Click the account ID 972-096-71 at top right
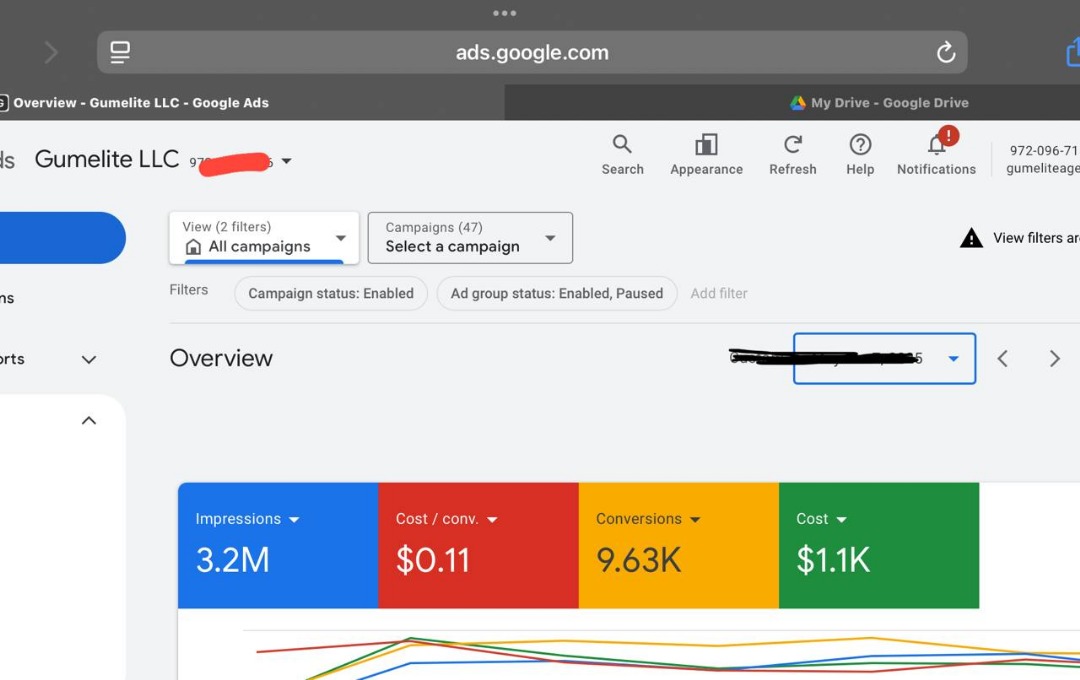1080x680 pixels. [1043, 151]
